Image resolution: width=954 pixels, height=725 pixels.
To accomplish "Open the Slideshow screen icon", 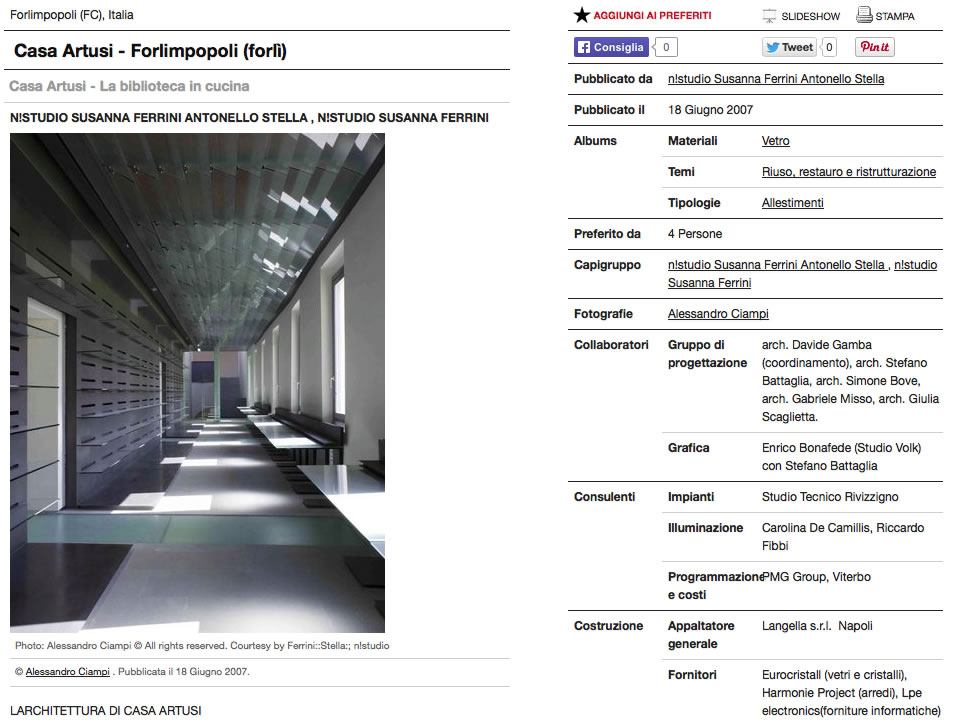I will [769, 16].
